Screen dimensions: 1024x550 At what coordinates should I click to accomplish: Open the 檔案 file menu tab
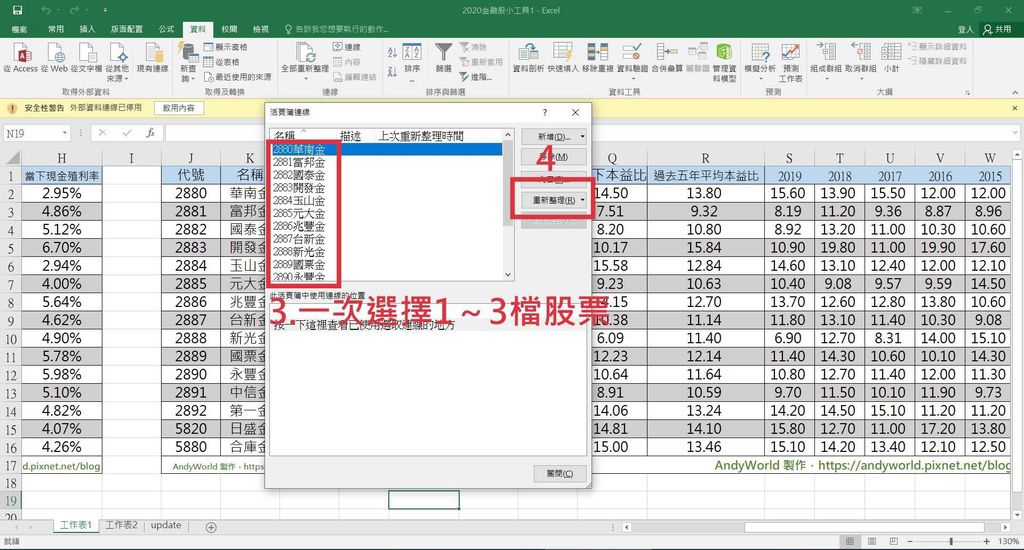(x=20, y=29)
